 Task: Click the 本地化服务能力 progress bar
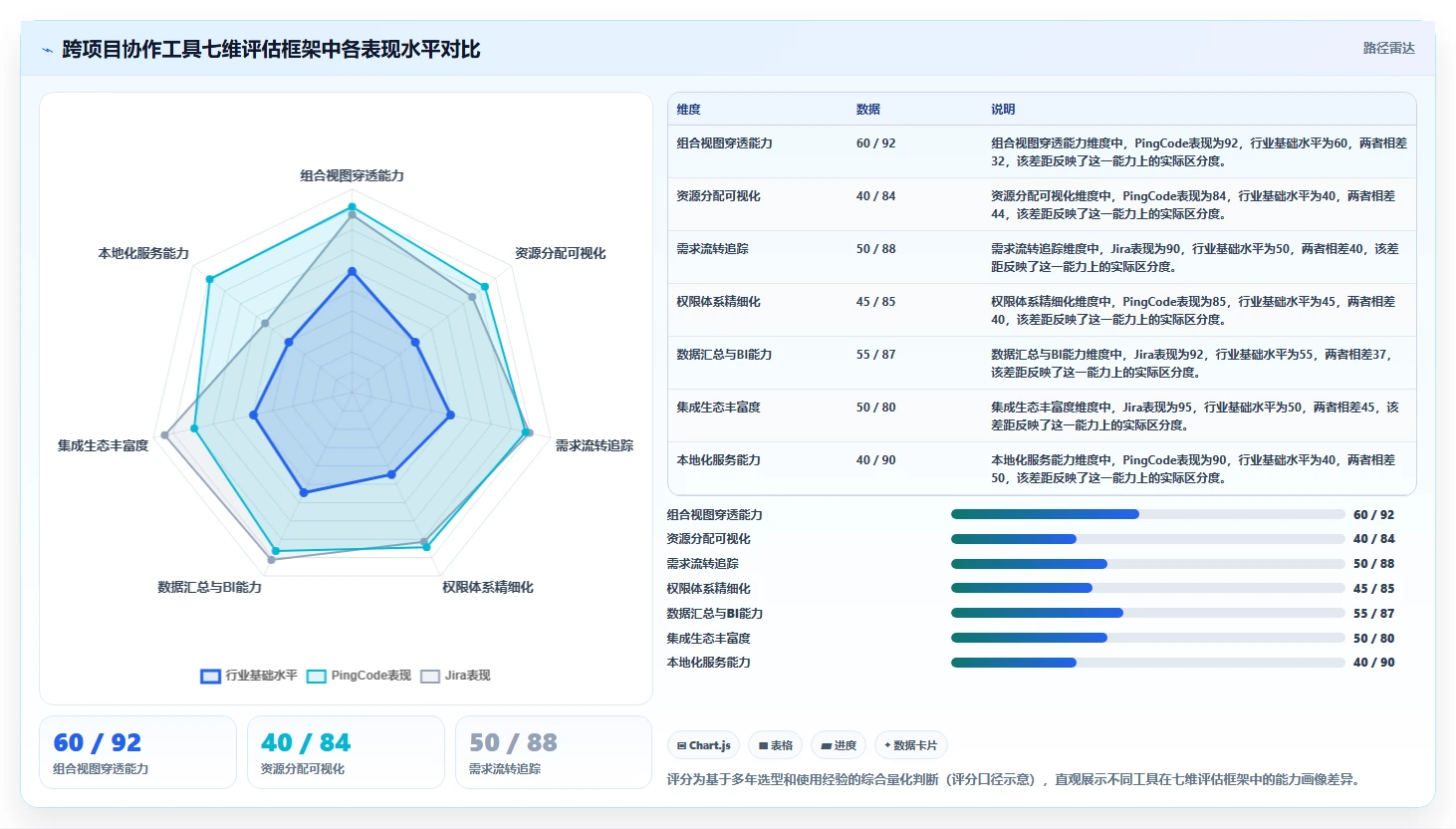pos(1147,663)
